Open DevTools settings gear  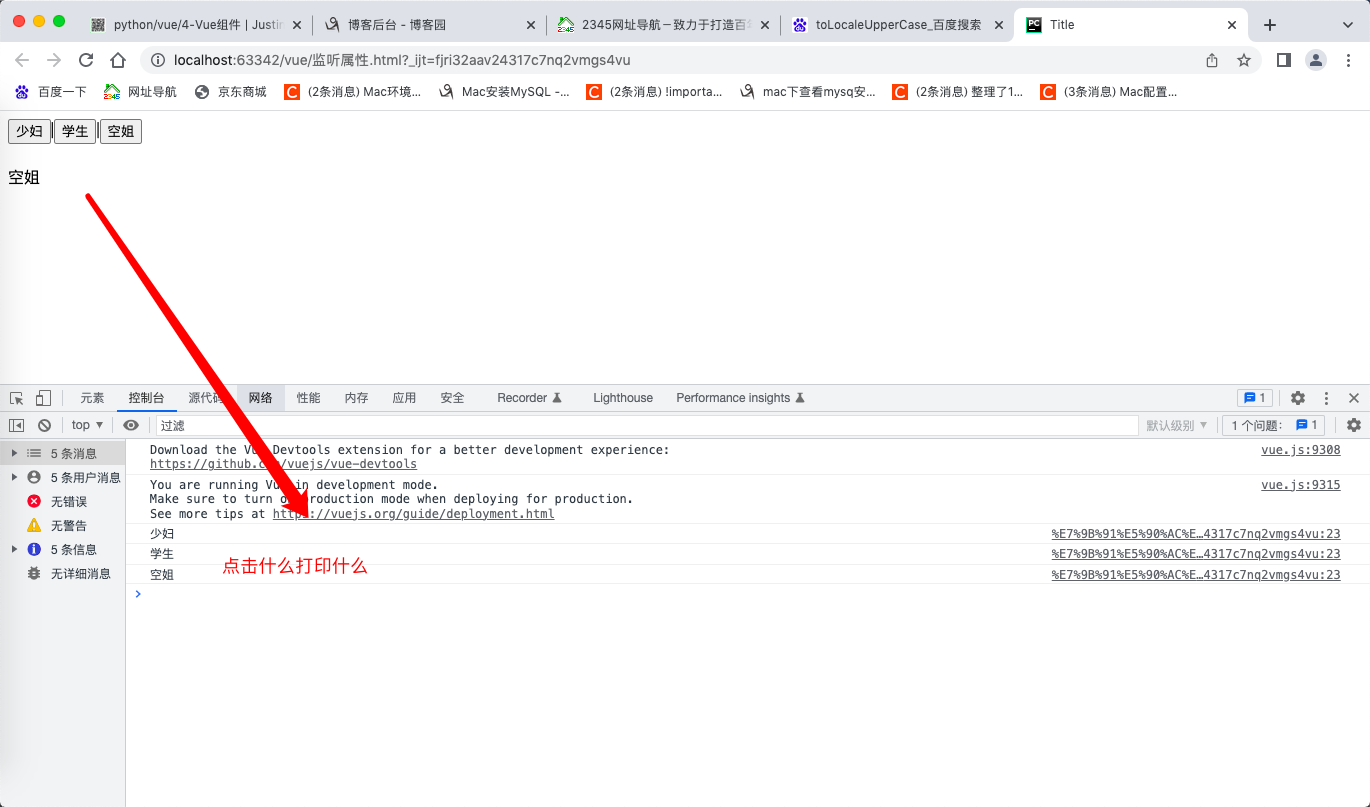pyautogui.click(x=1298, y=398)
